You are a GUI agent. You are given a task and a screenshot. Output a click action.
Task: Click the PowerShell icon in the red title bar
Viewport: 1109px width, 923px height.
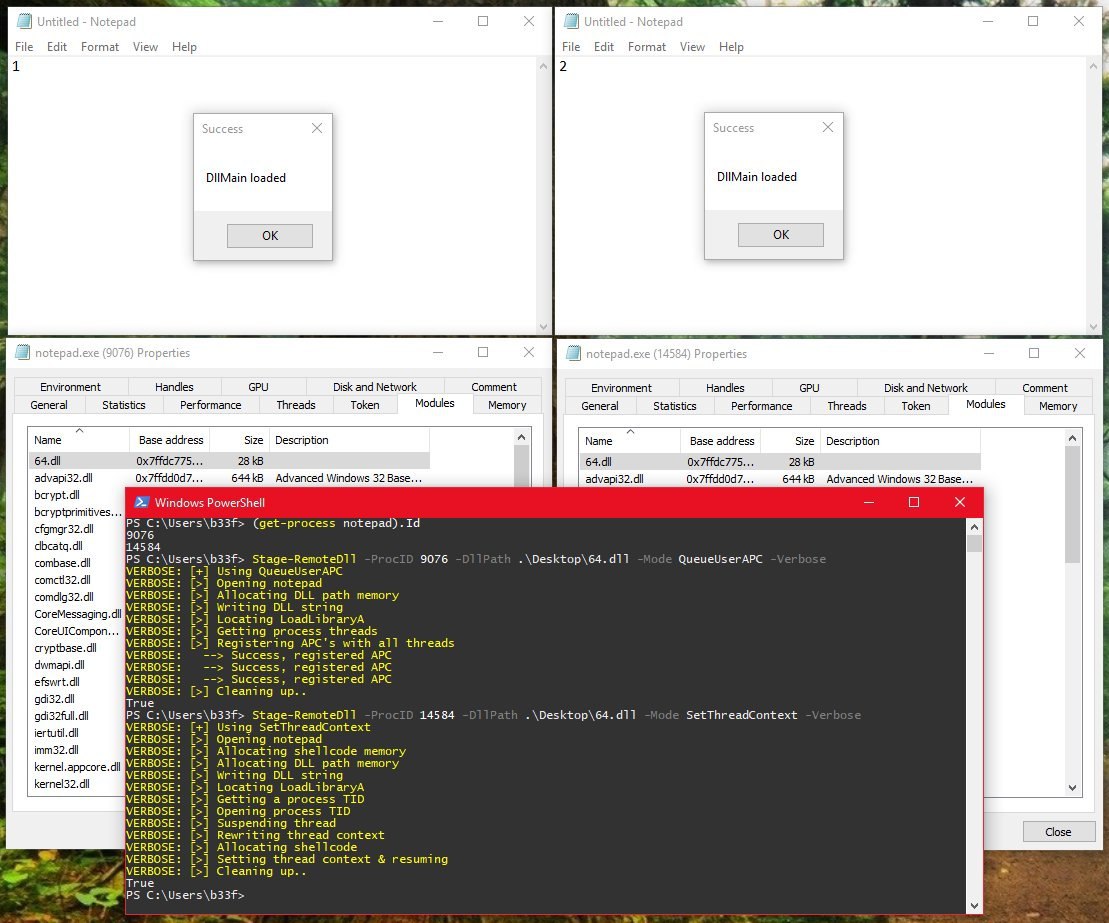pyautogui.click(x=141, y=502)
